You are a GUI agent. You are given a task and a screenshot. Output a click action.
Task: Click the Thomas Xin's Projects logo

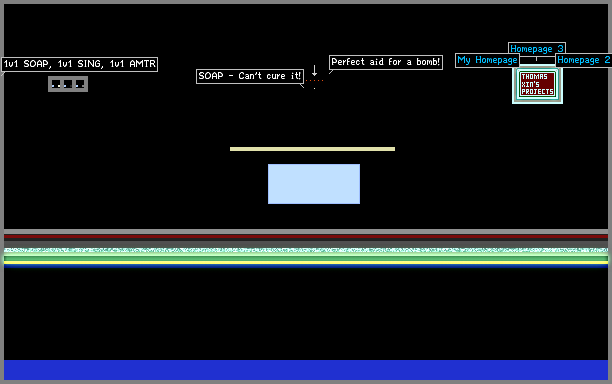tap(537, 84)
